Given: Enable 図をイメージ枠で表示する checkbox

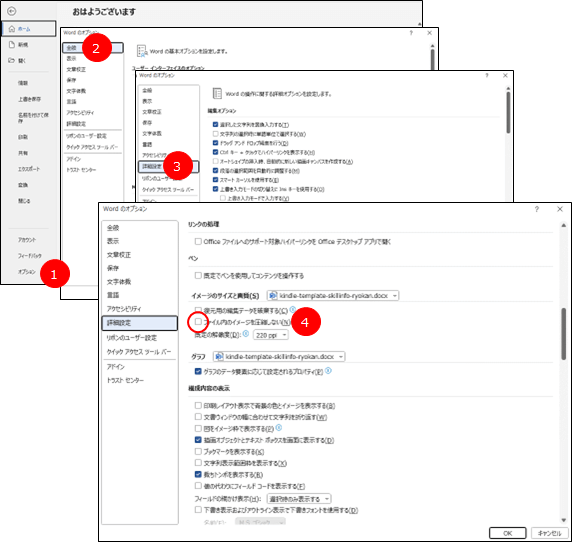Looking at the screenshot, I should point(198,428).
